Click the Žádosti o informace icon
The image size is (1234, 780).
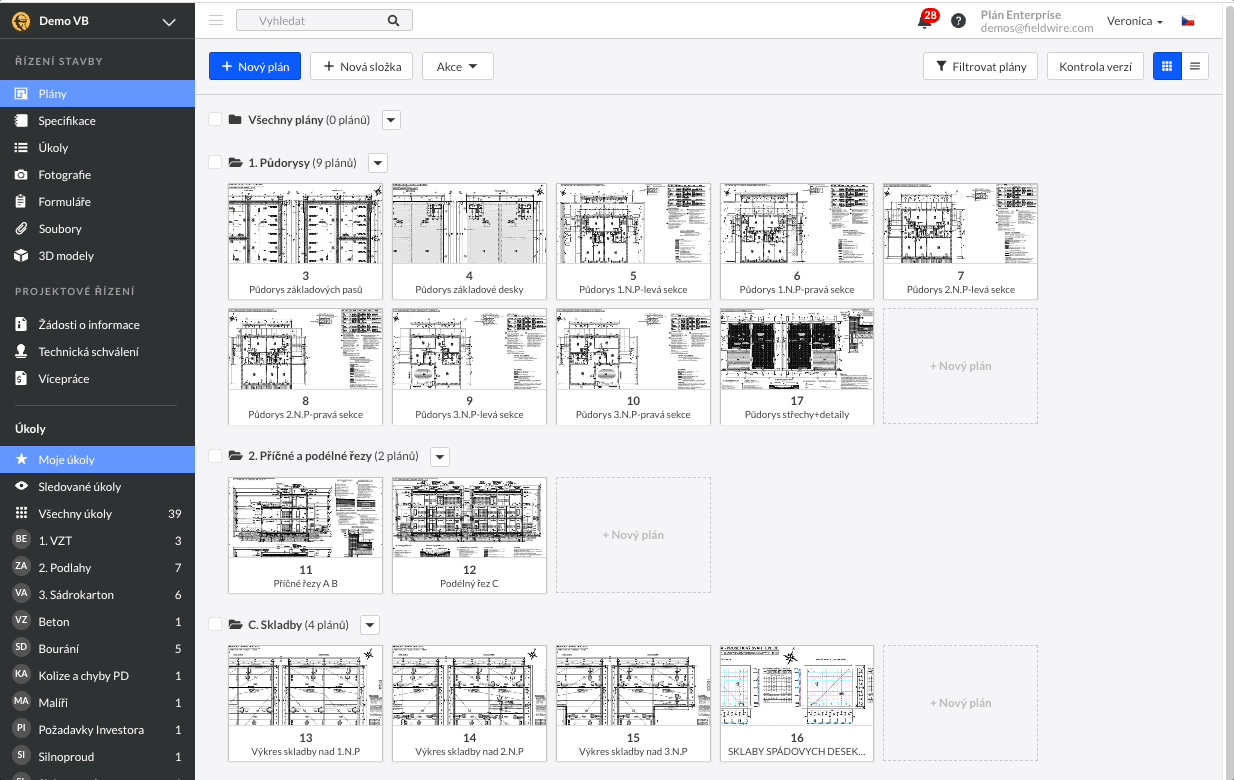point(20,325)
